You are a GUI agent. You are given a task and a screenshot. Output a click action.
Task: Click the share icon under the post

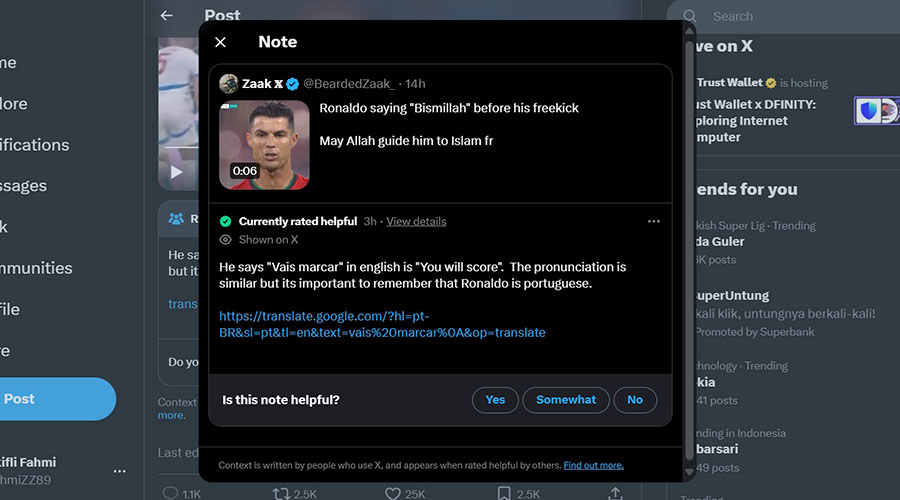[x=615, y=492]
